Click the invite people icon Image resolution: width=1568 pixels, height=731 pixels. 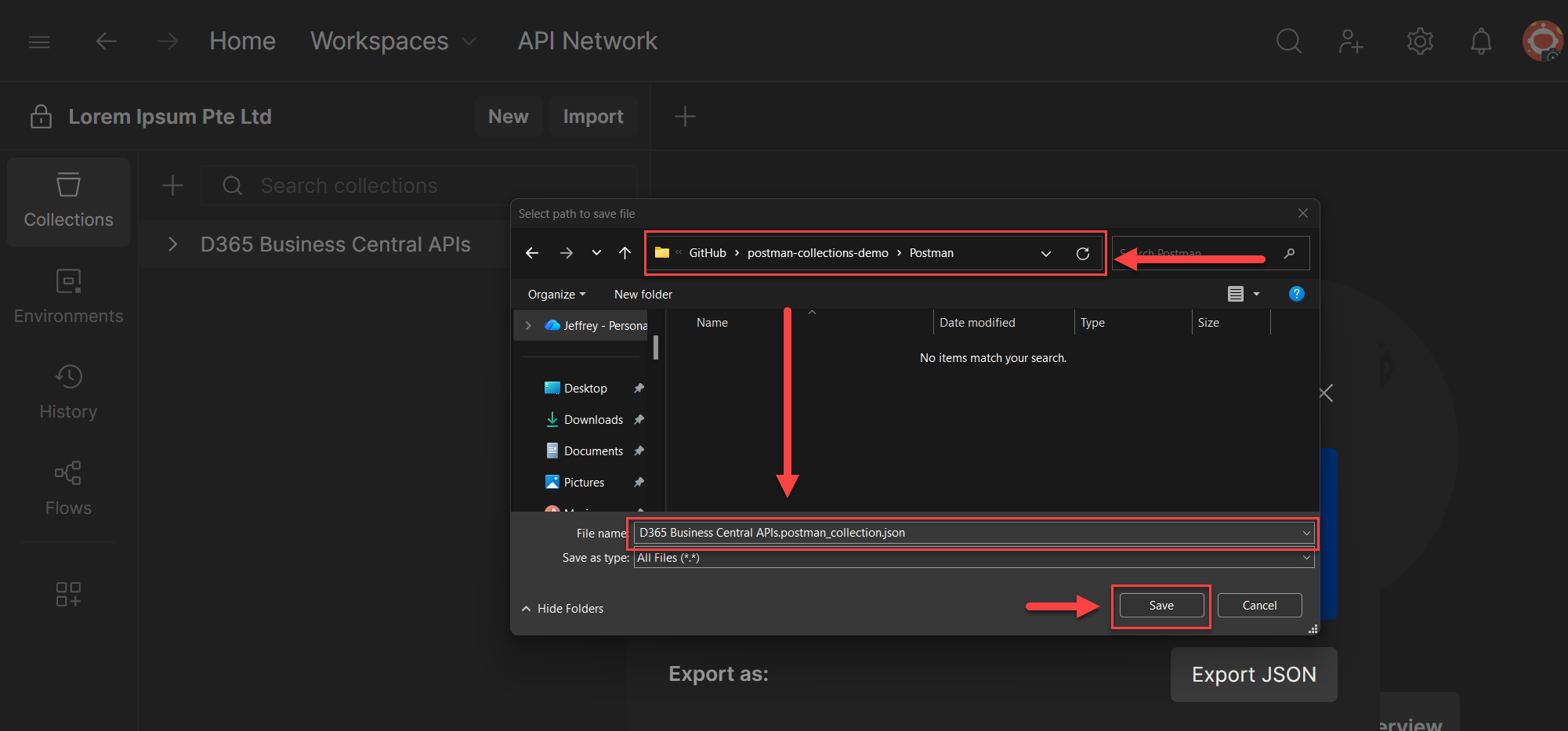[x=1351, y=41]
